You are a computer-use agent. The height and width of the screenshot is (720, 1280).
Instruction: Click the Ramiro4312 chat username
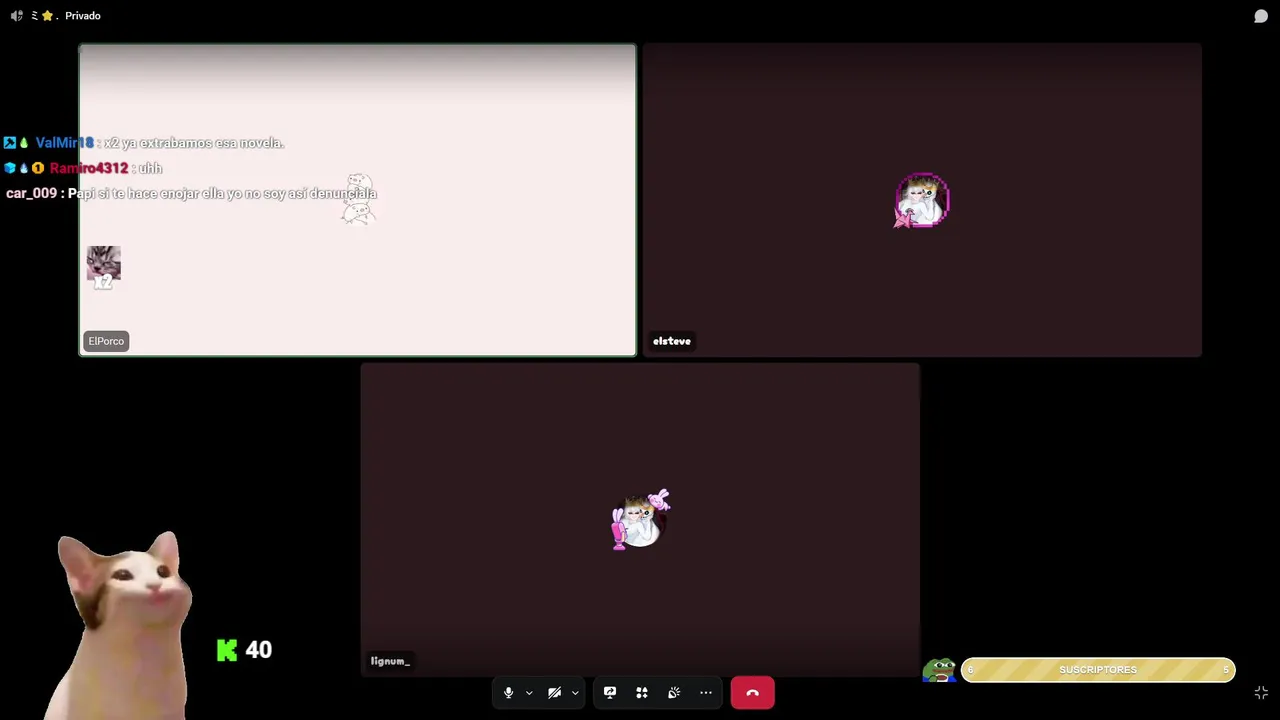tap(89, 168)
